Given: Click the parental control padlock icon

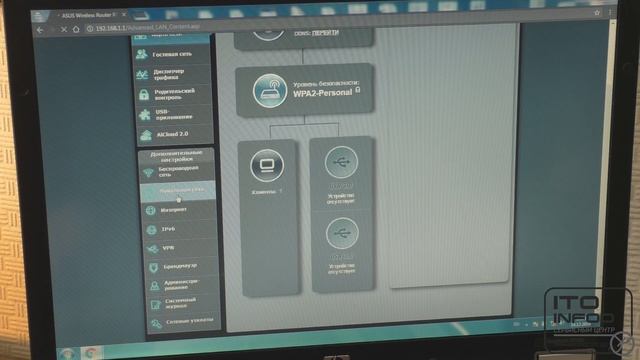Looking at the screenshot, I should point(144,95).
